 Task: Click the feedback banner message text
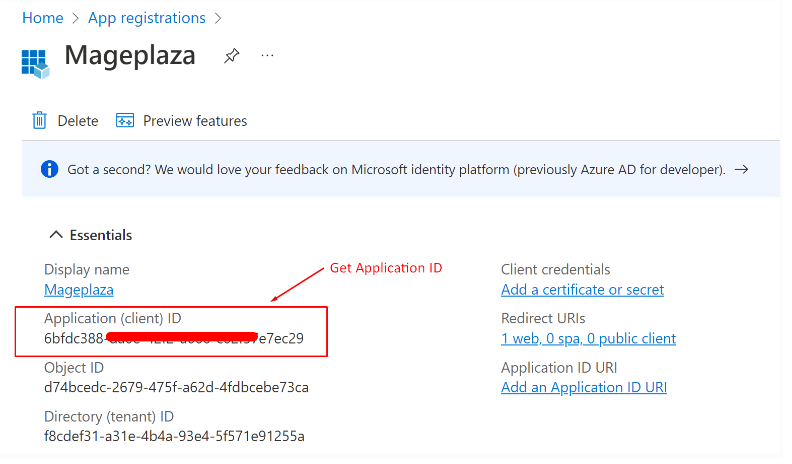click(396, 170)
